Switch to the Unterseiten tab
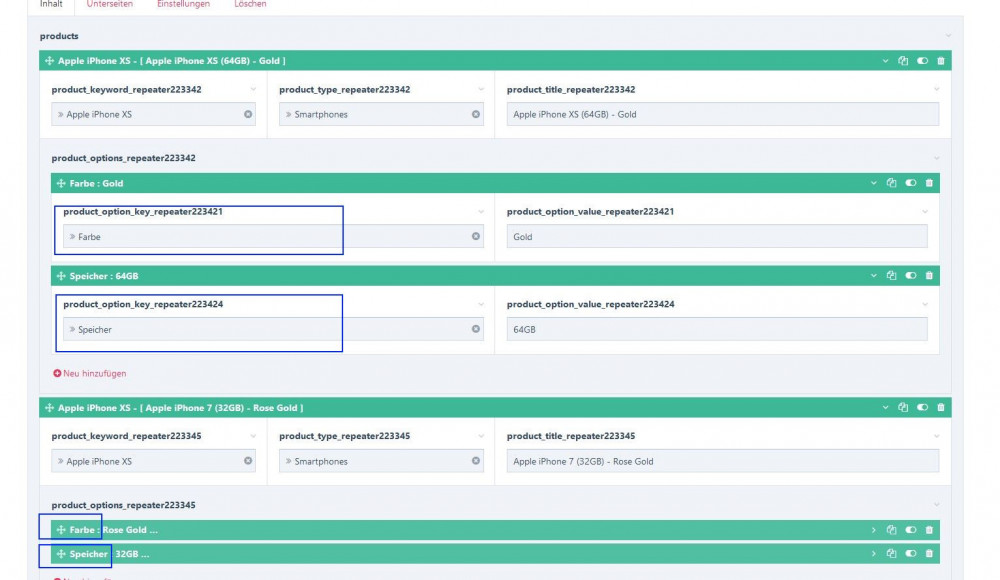This screenshot has width=1000, height=580. pos(109,5)
